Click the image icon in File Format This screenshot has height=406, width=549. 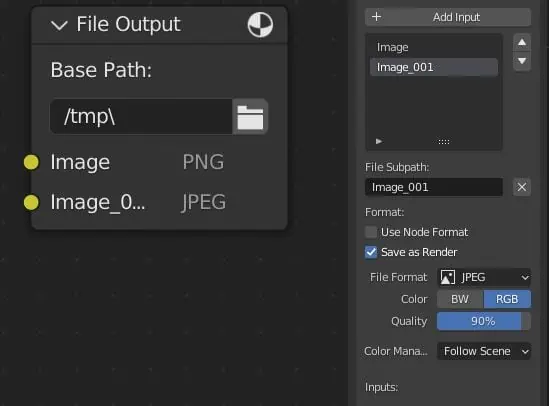(x=448, y=277)
